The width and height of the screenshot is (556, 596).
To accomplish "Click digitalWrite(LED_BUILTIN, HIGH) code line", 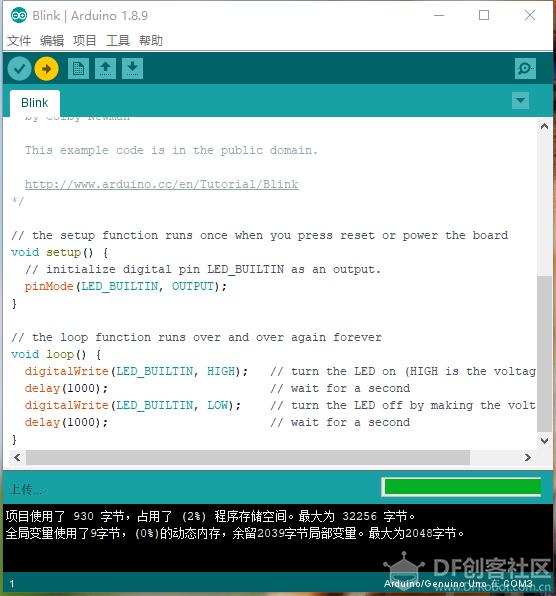I will [x=136, y=371].
